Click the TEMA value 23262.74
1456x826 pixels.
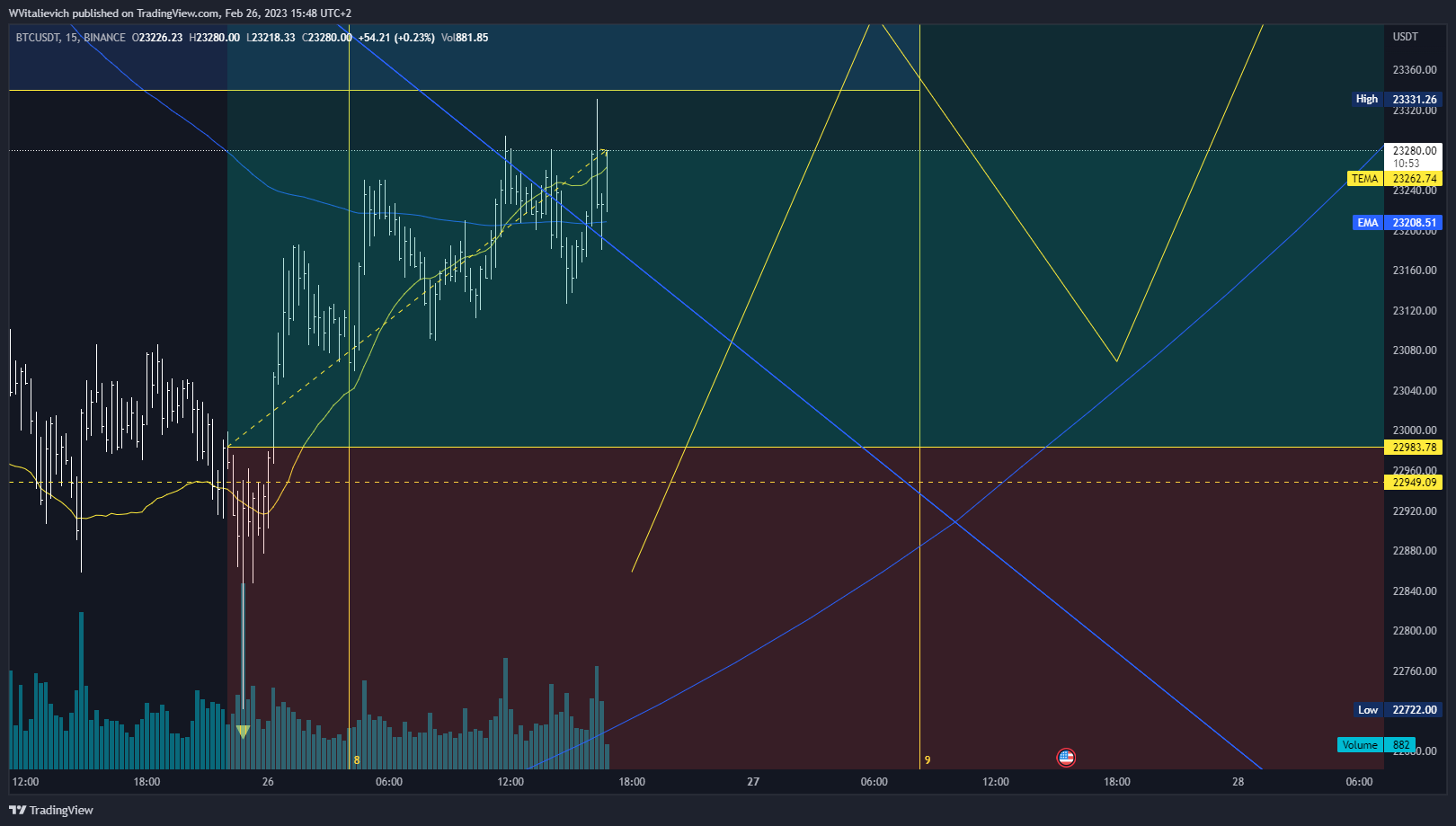coord(1414,179)
